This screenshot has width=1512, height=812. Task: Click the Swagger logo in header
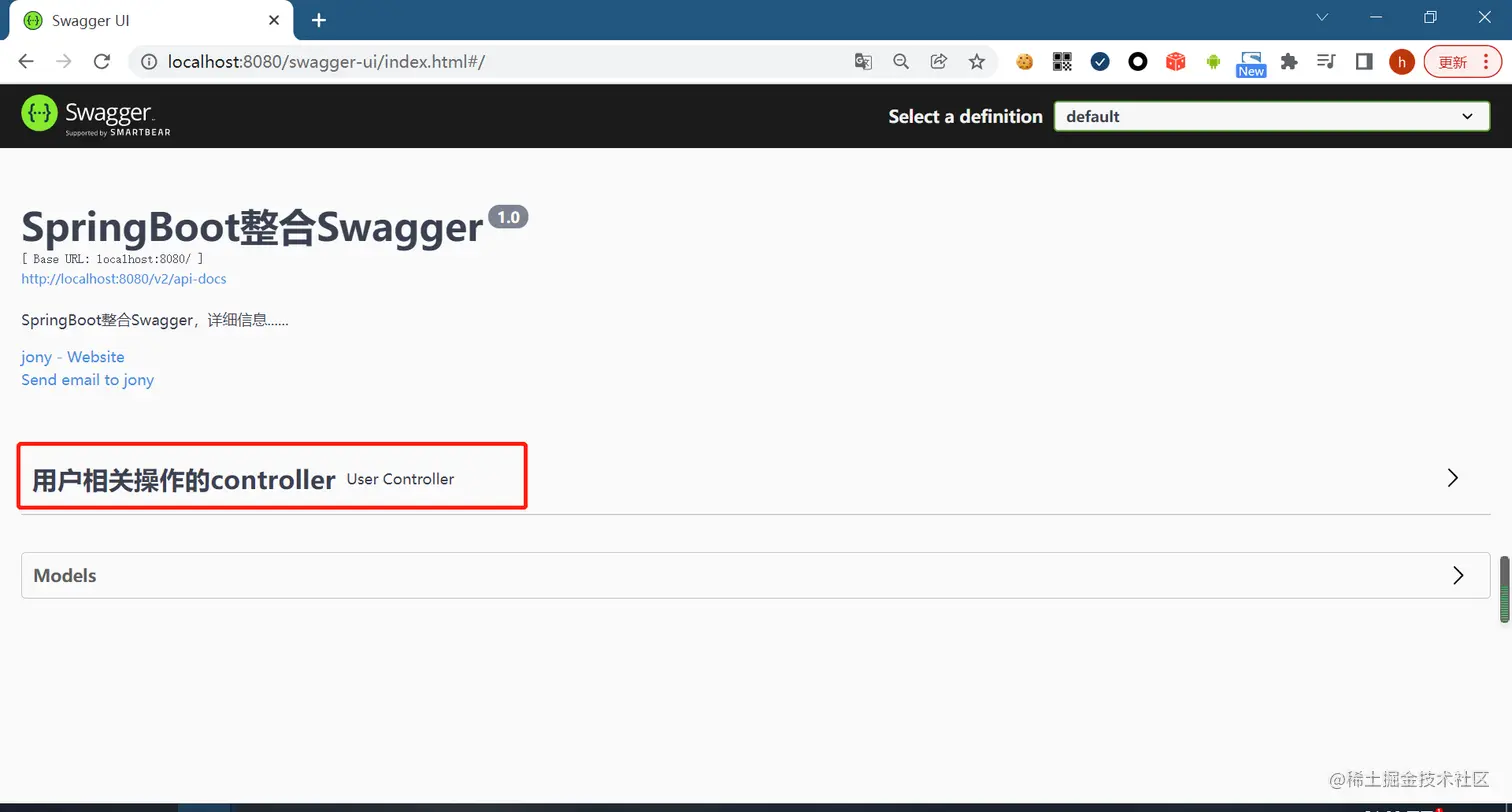point(96,116)
